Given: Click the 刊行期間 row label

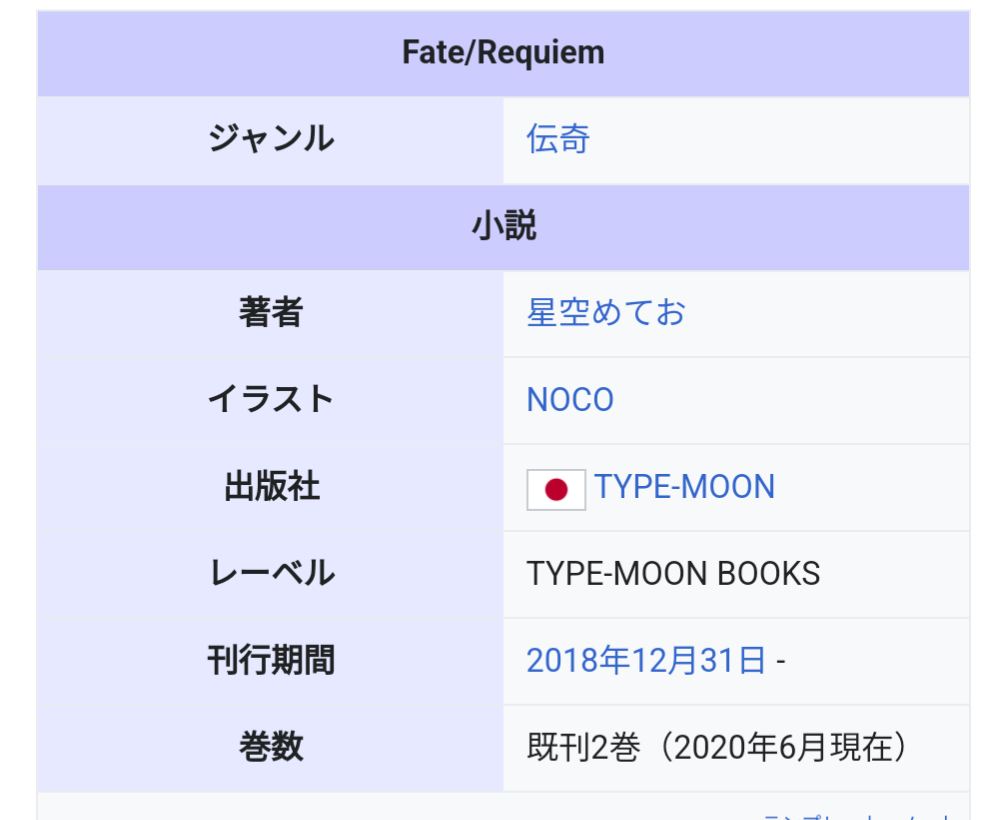Looking at the screenshot, I should coord(271,661).
